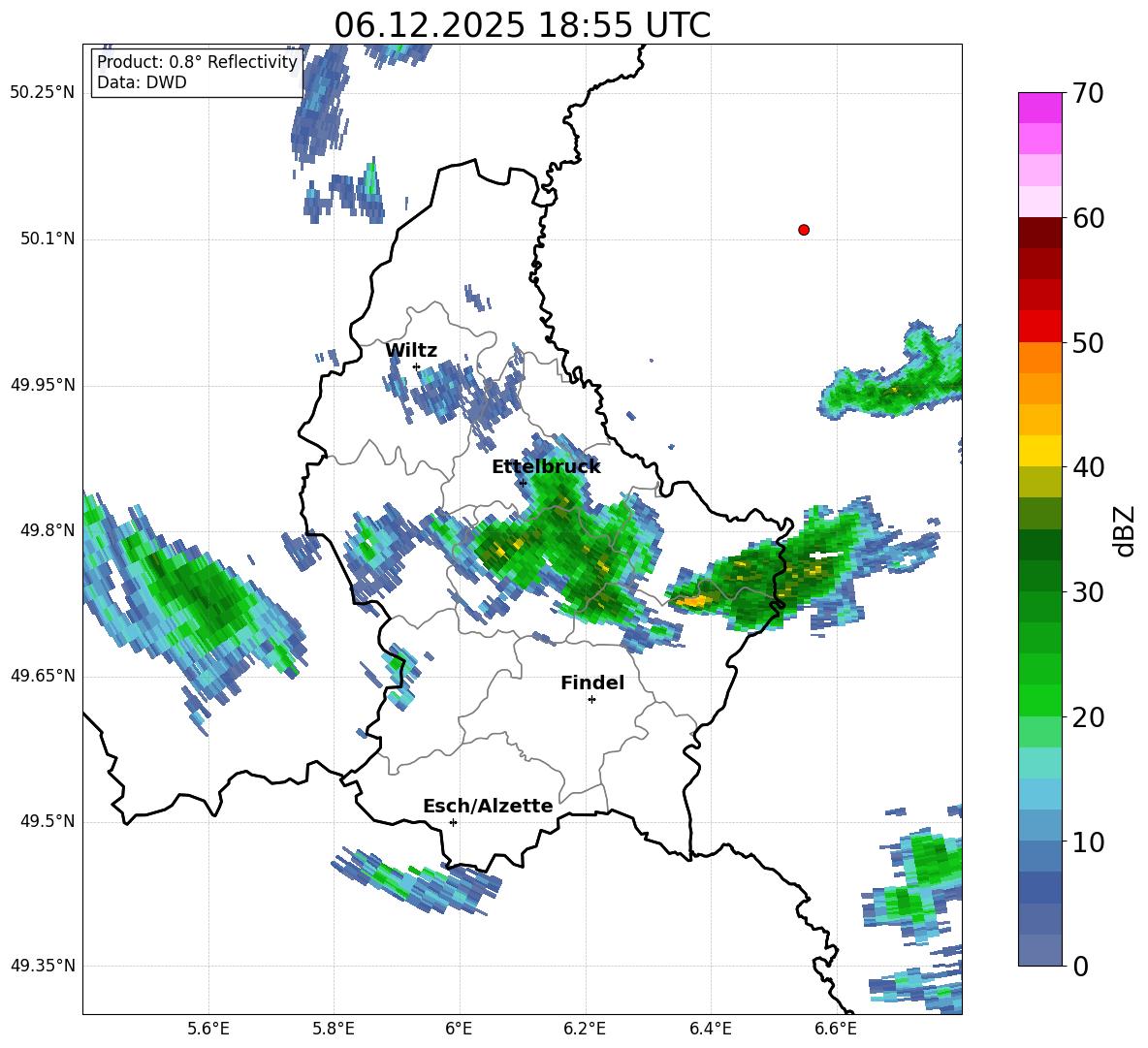Image resolution: width=1148 pixels, height=1048 pixels.
Task: Click the 50.1°N latitude label
Action: click(48, 238)
